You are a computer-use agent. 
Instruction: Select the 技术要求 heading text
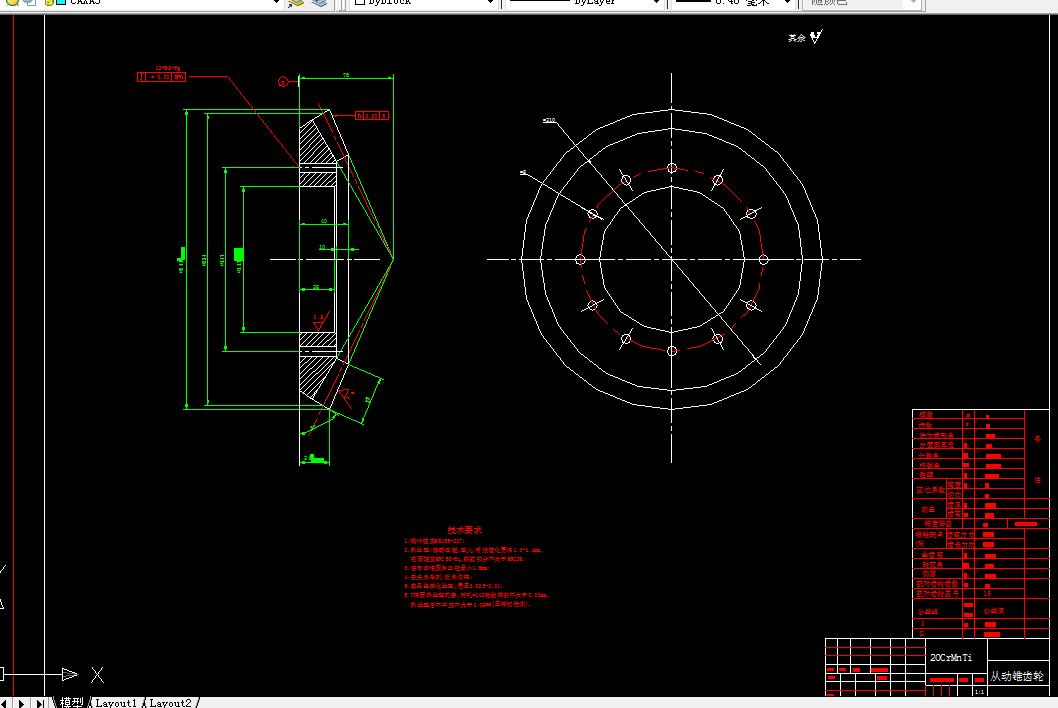(x=465, y=530)
